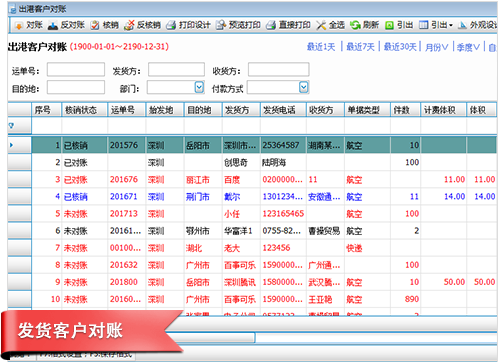Click the 对账 reconcile toolbar icon
Image resolution: width=498 pixels, height=362 pixels.
point(19,25)
